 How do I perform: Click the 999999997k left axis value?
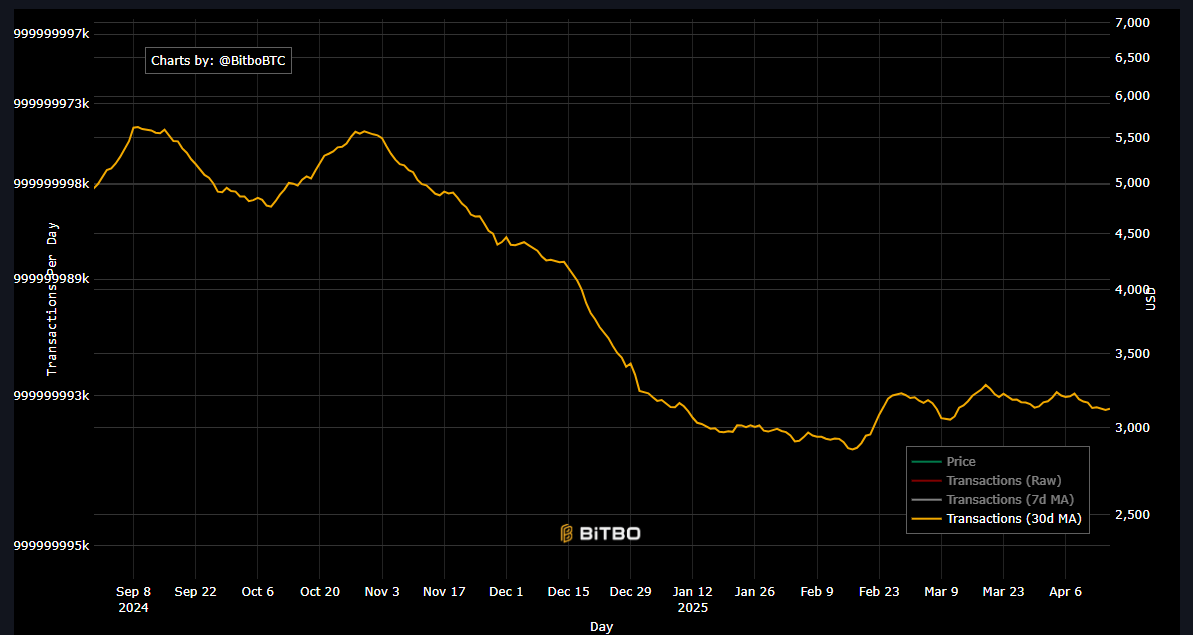tap(52, 33)
